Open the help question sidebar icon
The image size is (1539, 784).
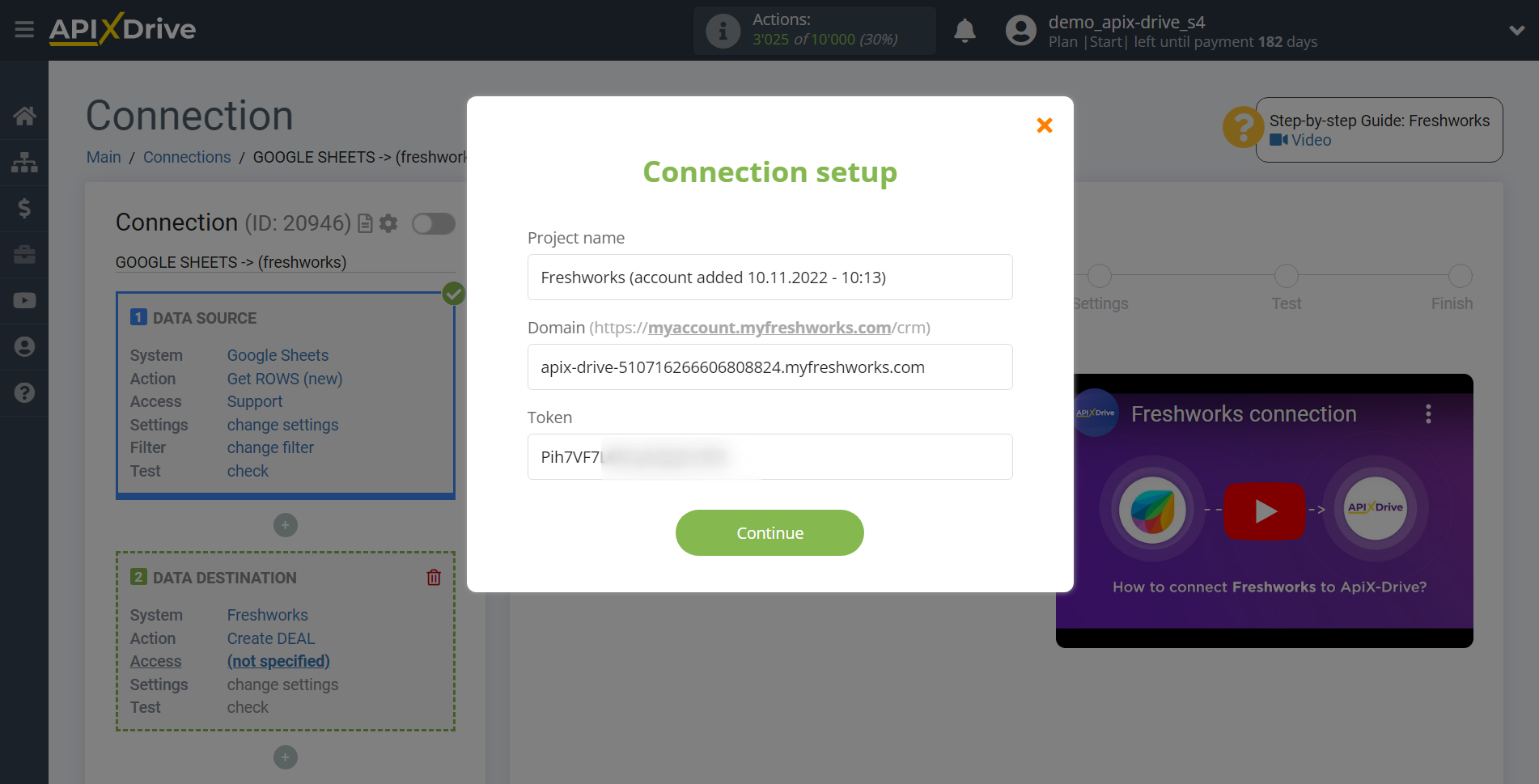[x=24, y=392]
